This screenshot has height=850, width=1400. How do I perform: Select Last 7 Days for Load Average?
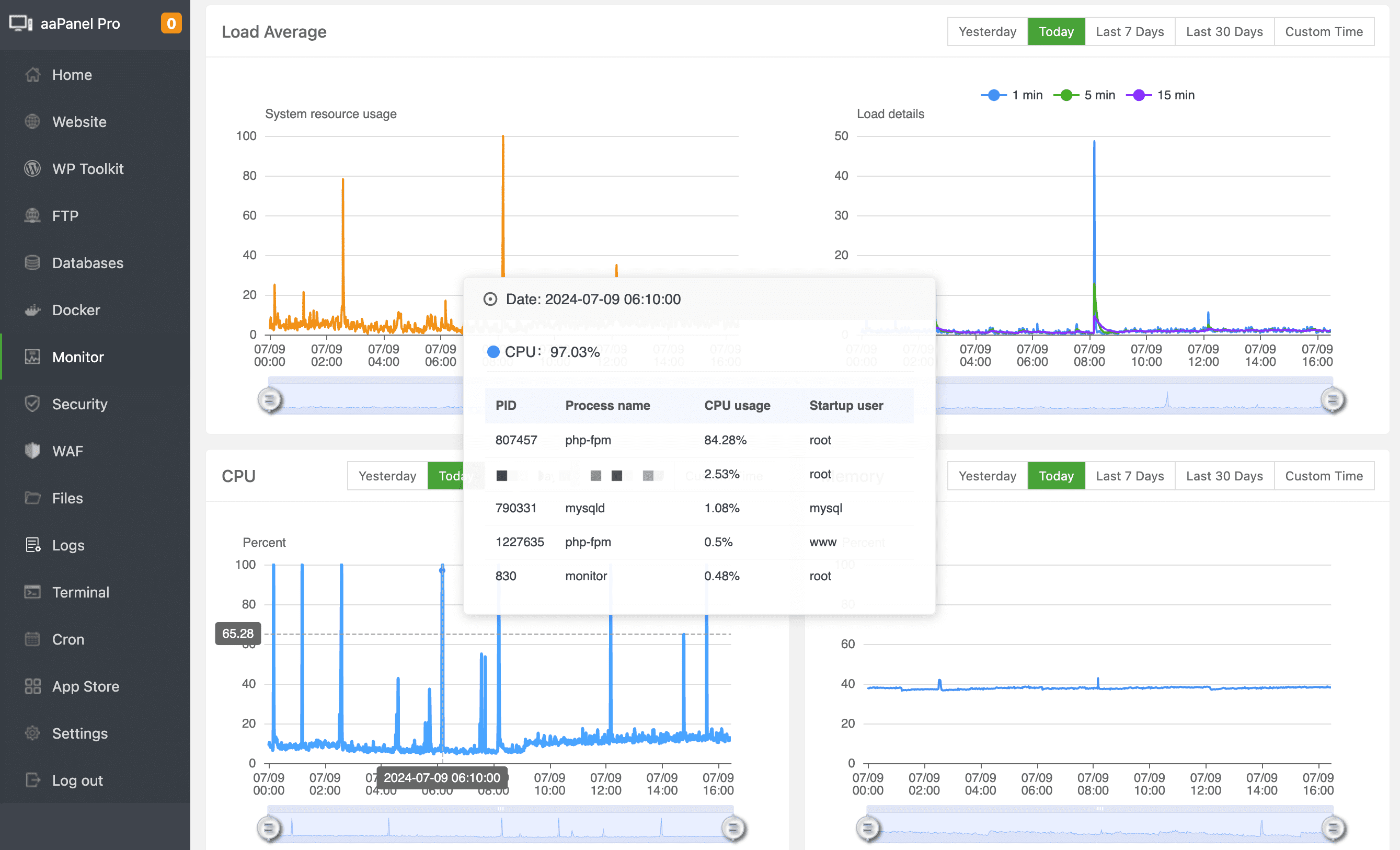point(1129,32)
